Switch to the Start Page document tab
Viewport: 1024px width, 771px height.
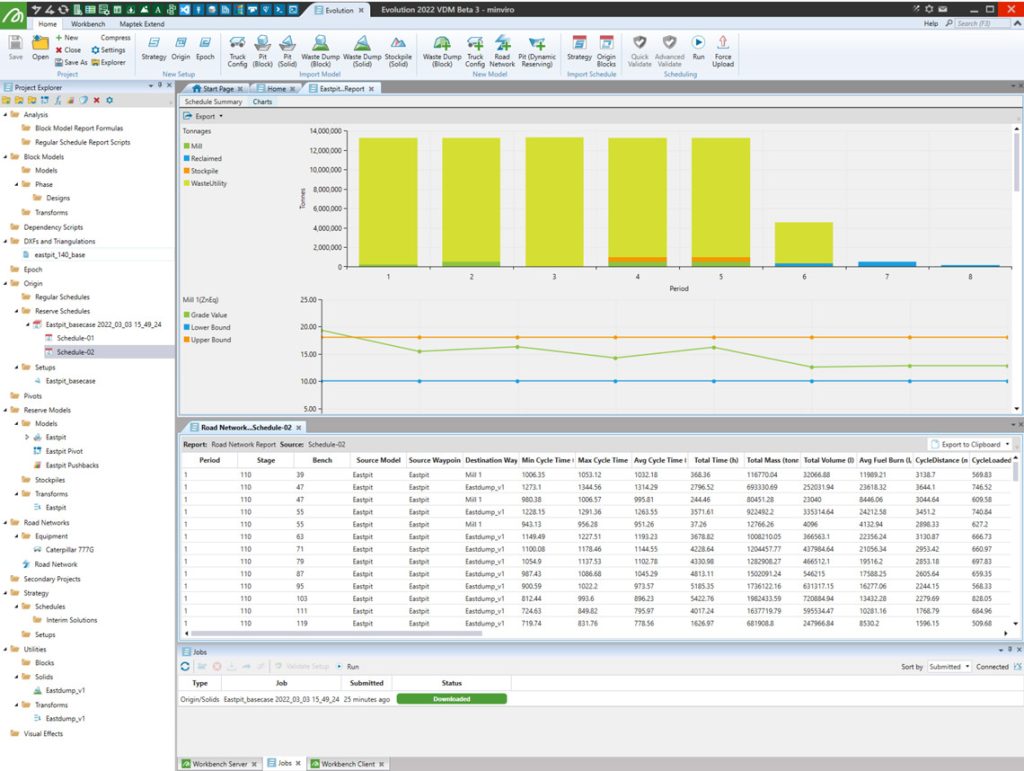[x=218, y=89]
